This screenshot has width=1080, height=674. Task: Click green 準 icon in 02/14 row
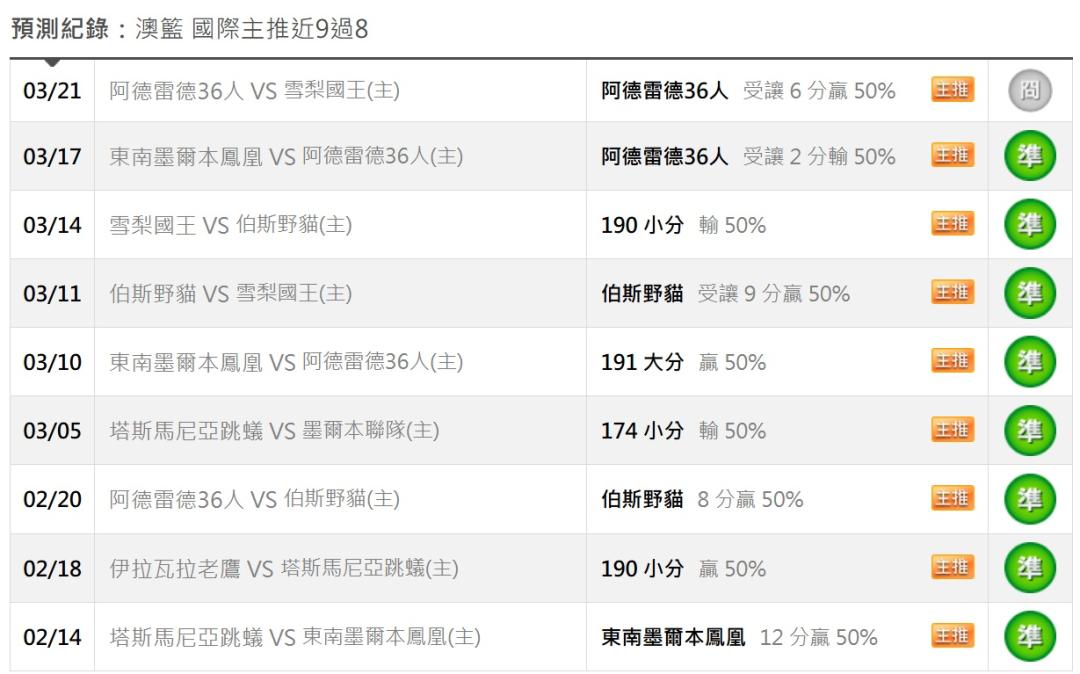coord(1030,637)
